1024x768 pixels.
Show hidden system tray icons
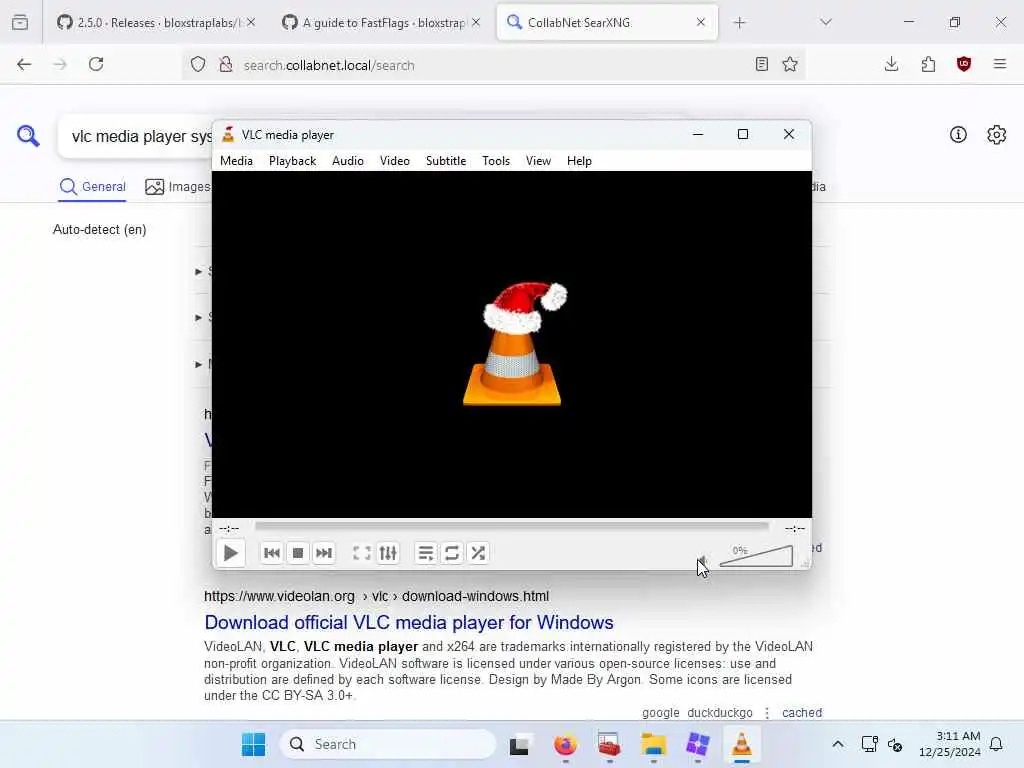[x=838, y=744]
